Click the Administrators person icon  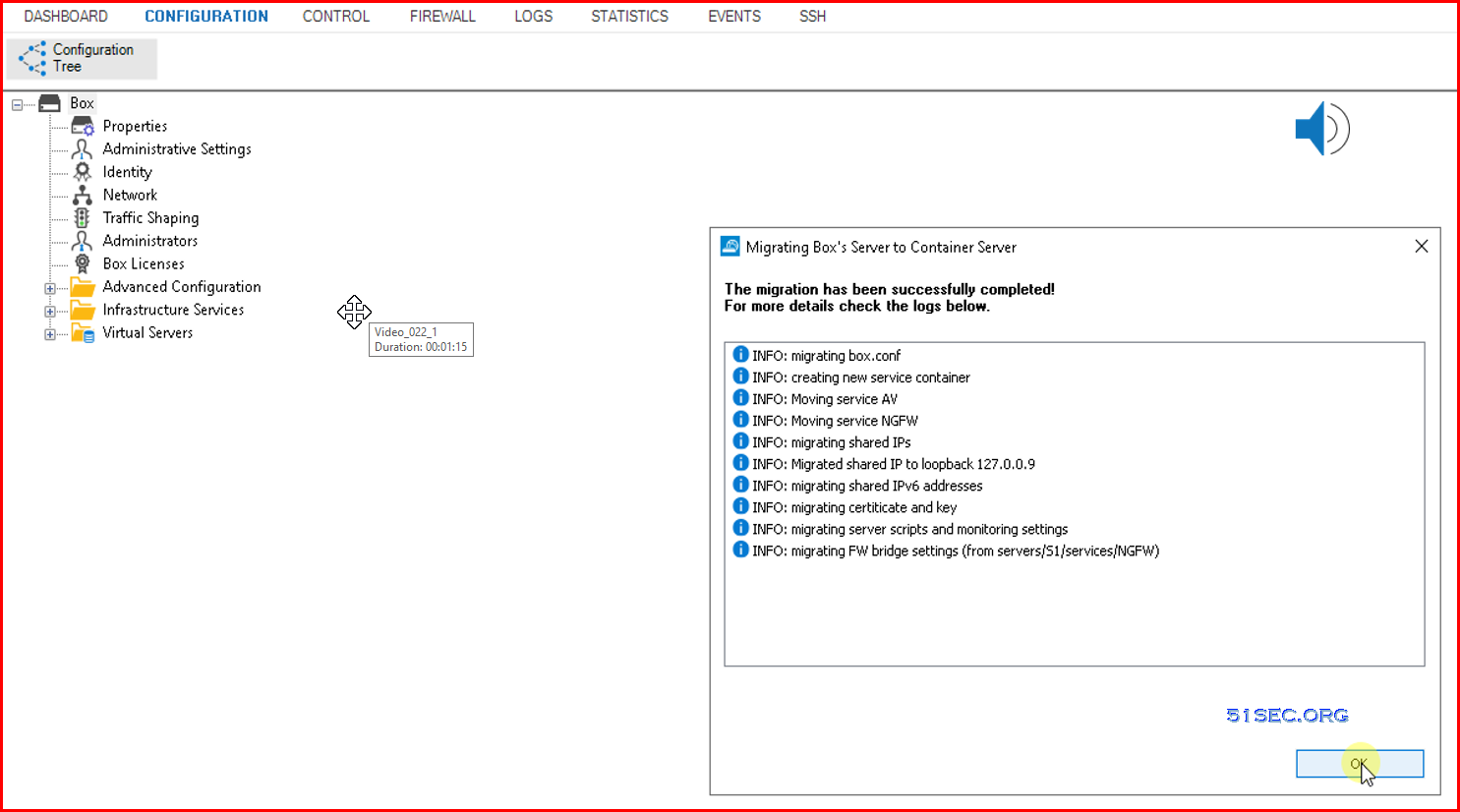(83, 241)
